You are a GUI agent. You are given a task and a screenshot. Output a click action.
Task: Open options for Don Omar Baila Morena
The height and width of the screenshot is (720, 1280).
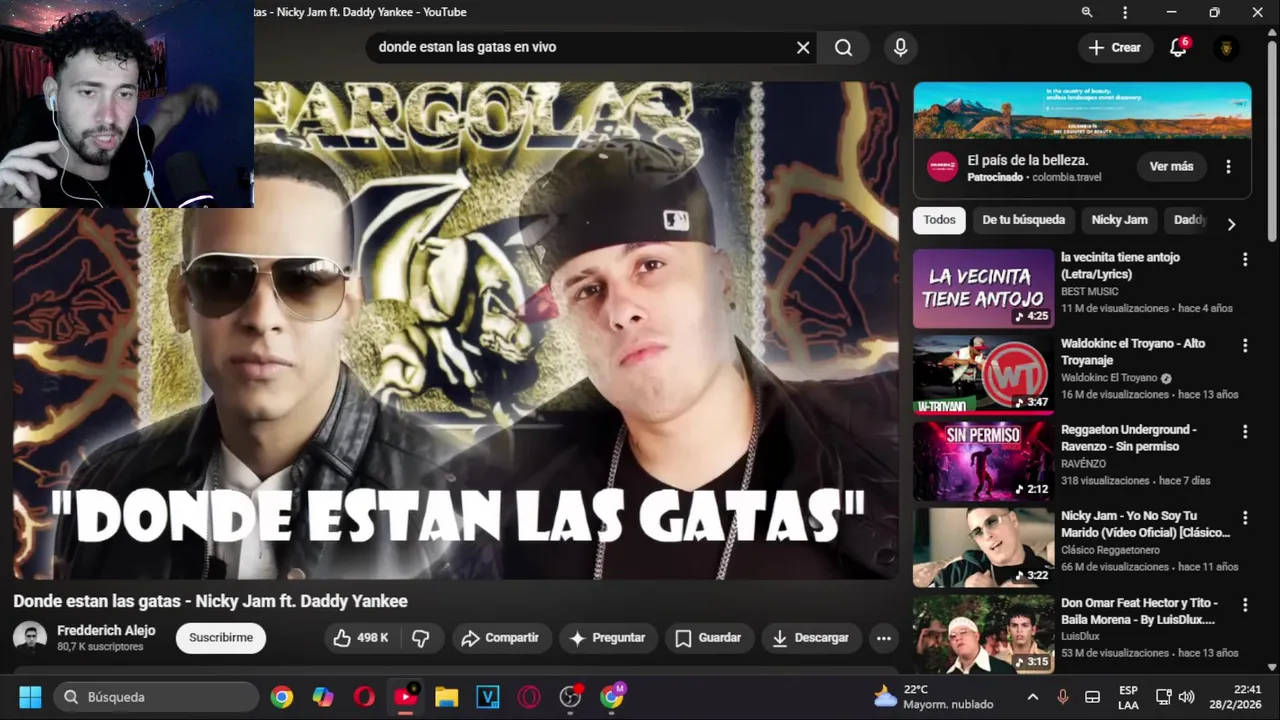pyautogui.click(x=1245, y=605)
